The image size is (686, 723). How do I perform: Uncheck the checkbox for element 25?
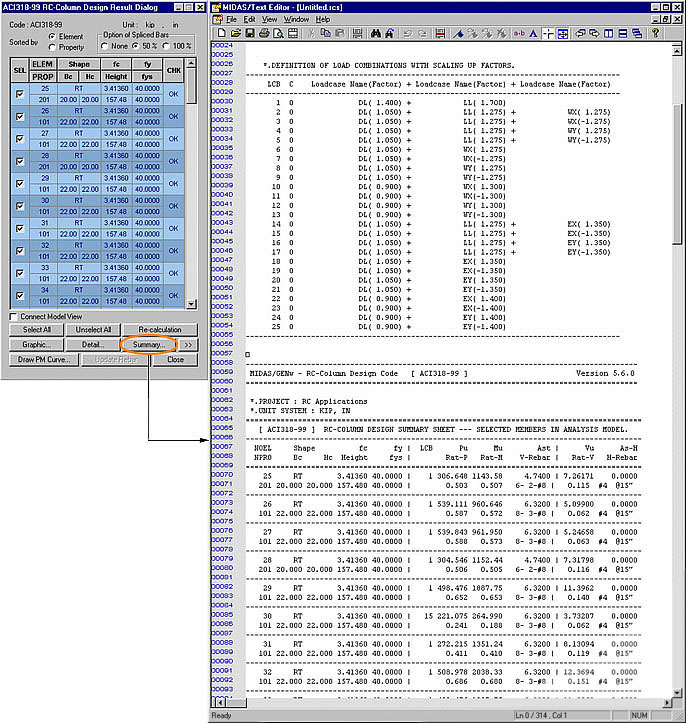(x=21, y=95)
